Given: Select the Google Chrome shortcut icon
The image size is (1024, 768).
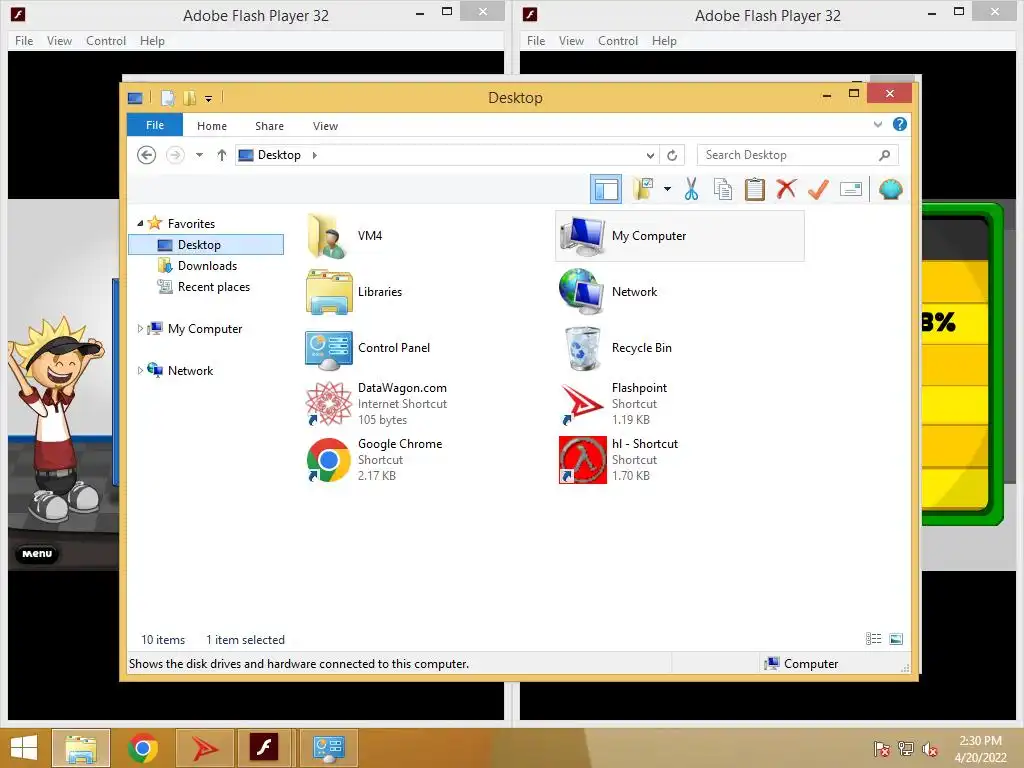Looking at the screenshot, I should [328, 460].
